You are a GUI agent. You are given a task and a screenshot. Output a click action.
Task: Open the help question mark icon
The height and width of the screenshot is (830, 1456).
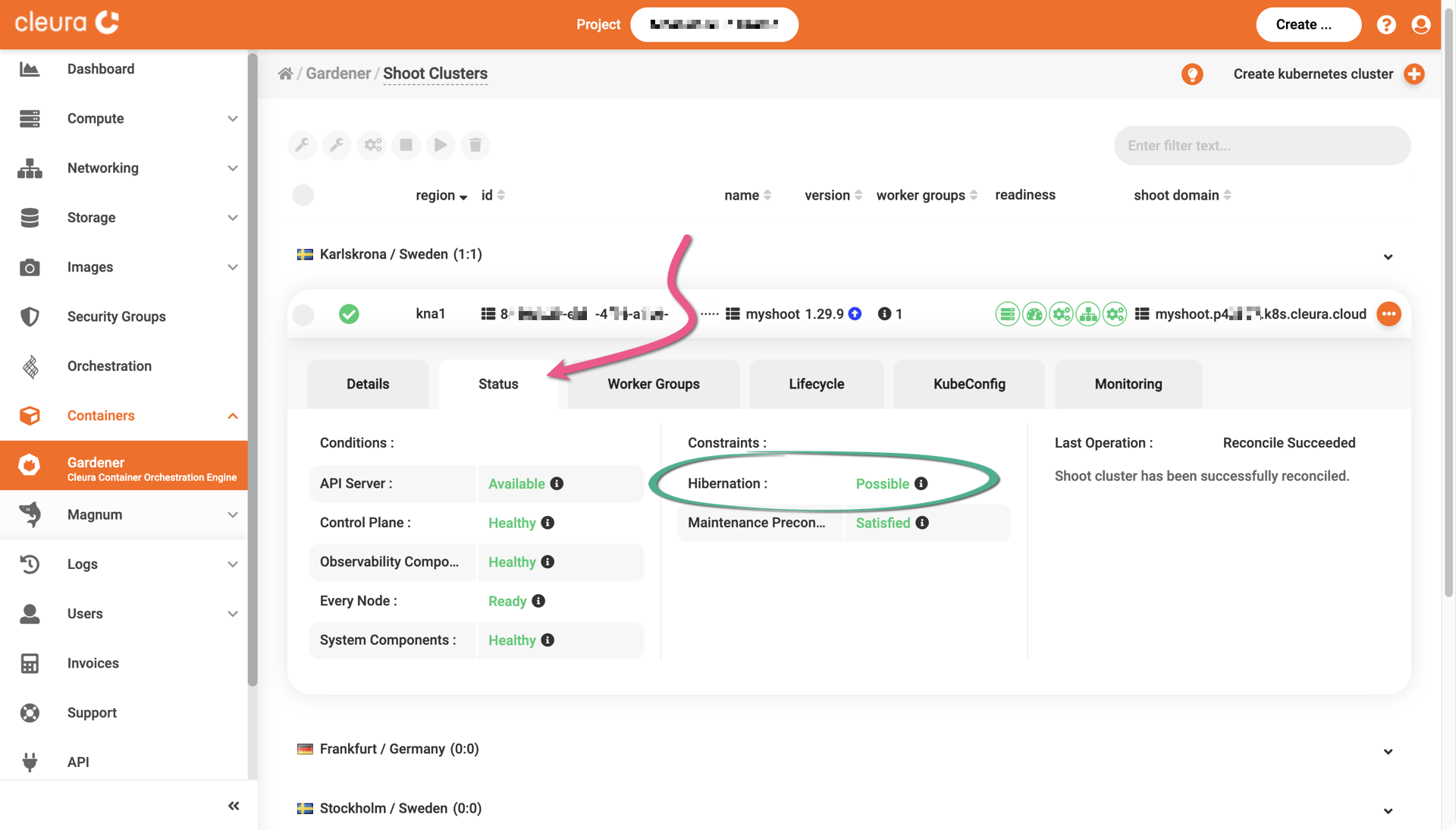[x=1385, y=24]
